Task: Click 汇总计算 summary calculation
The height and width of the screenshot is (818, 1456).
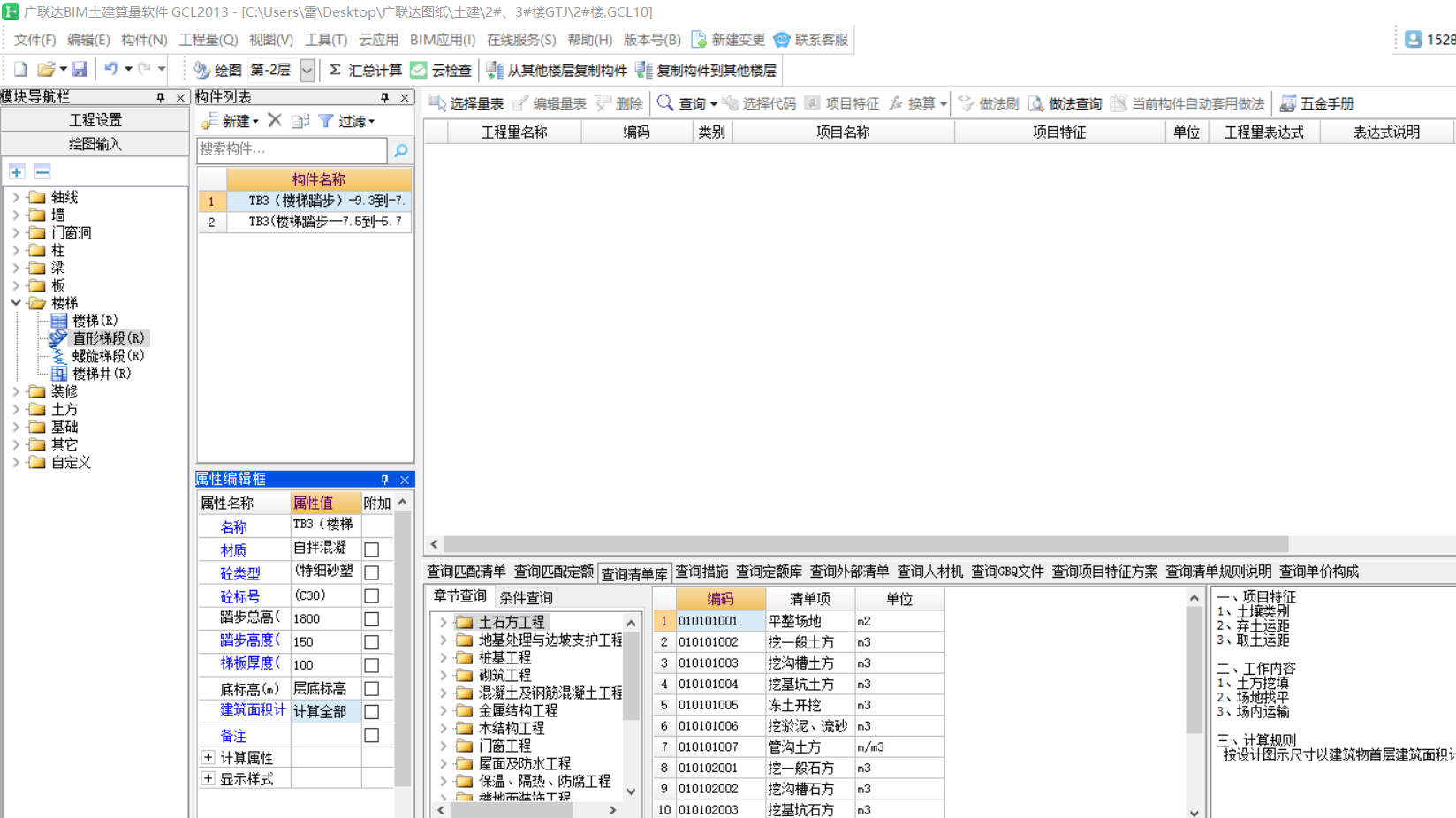Action: (x=365, y=70)
